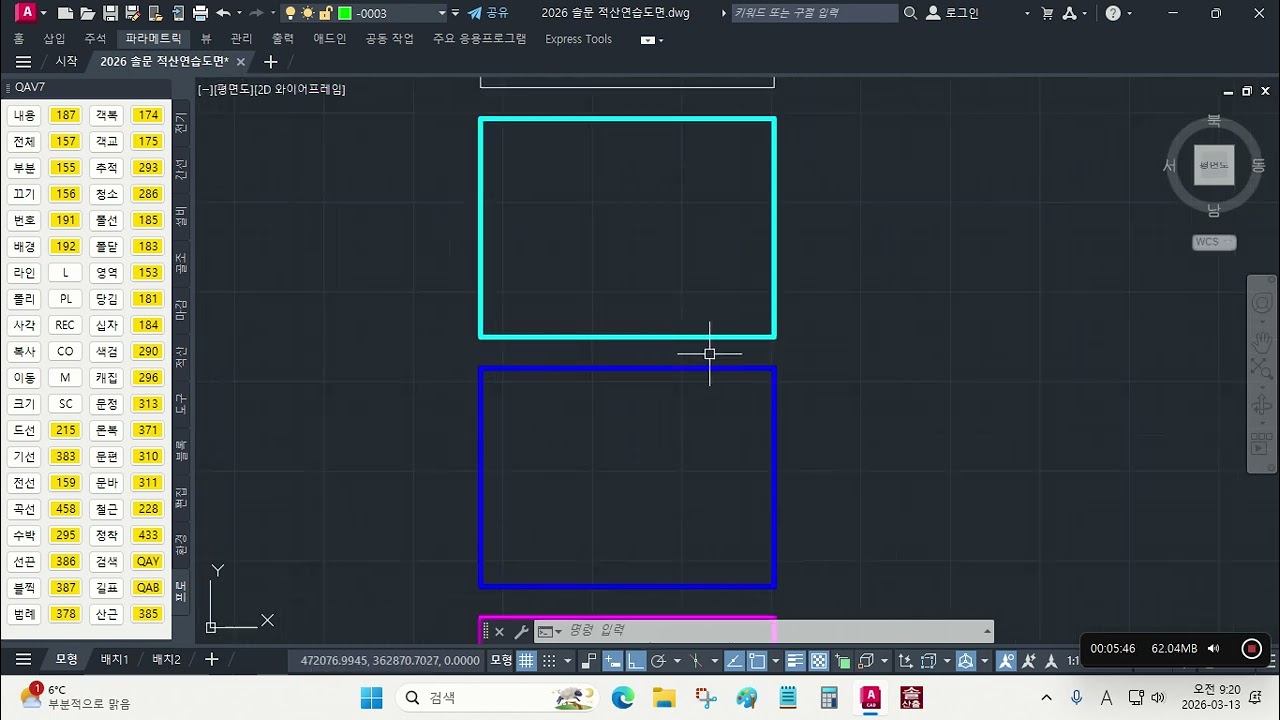
Task: Click the QAY button in QAV7 panel
Action: (149, 561)
